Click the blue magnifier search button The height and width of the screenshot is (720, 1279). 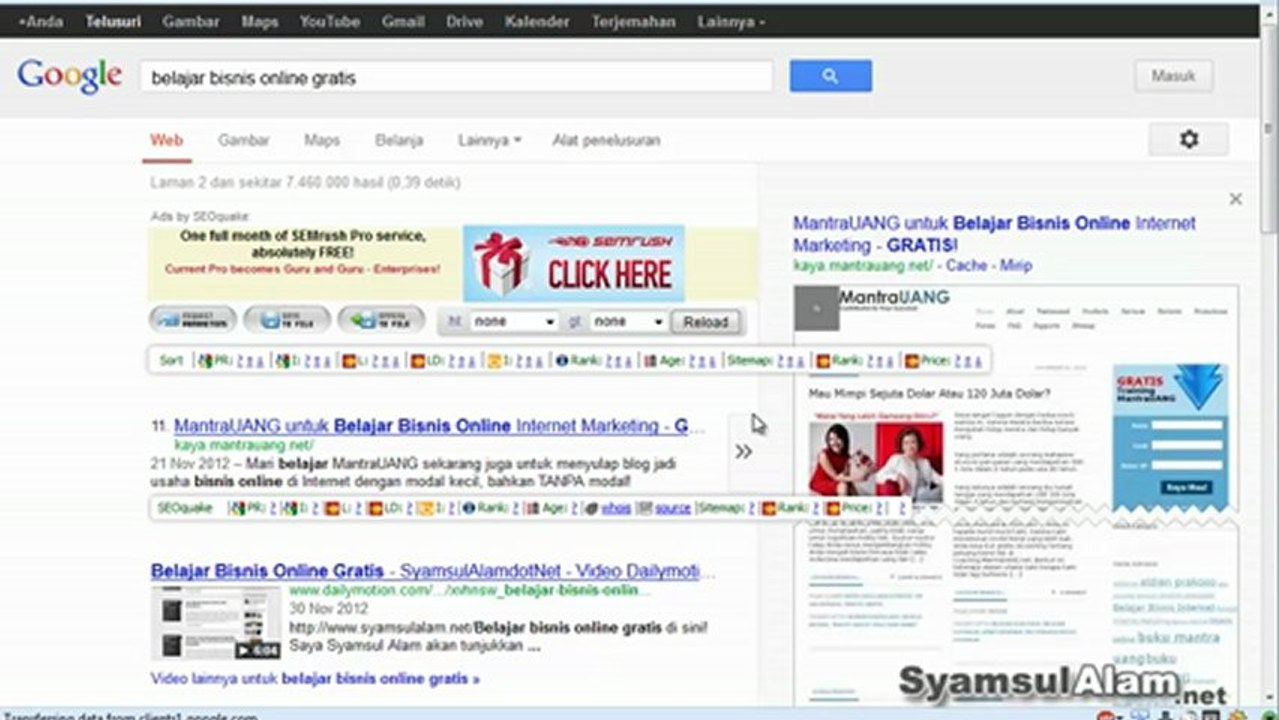pos(830,76)
